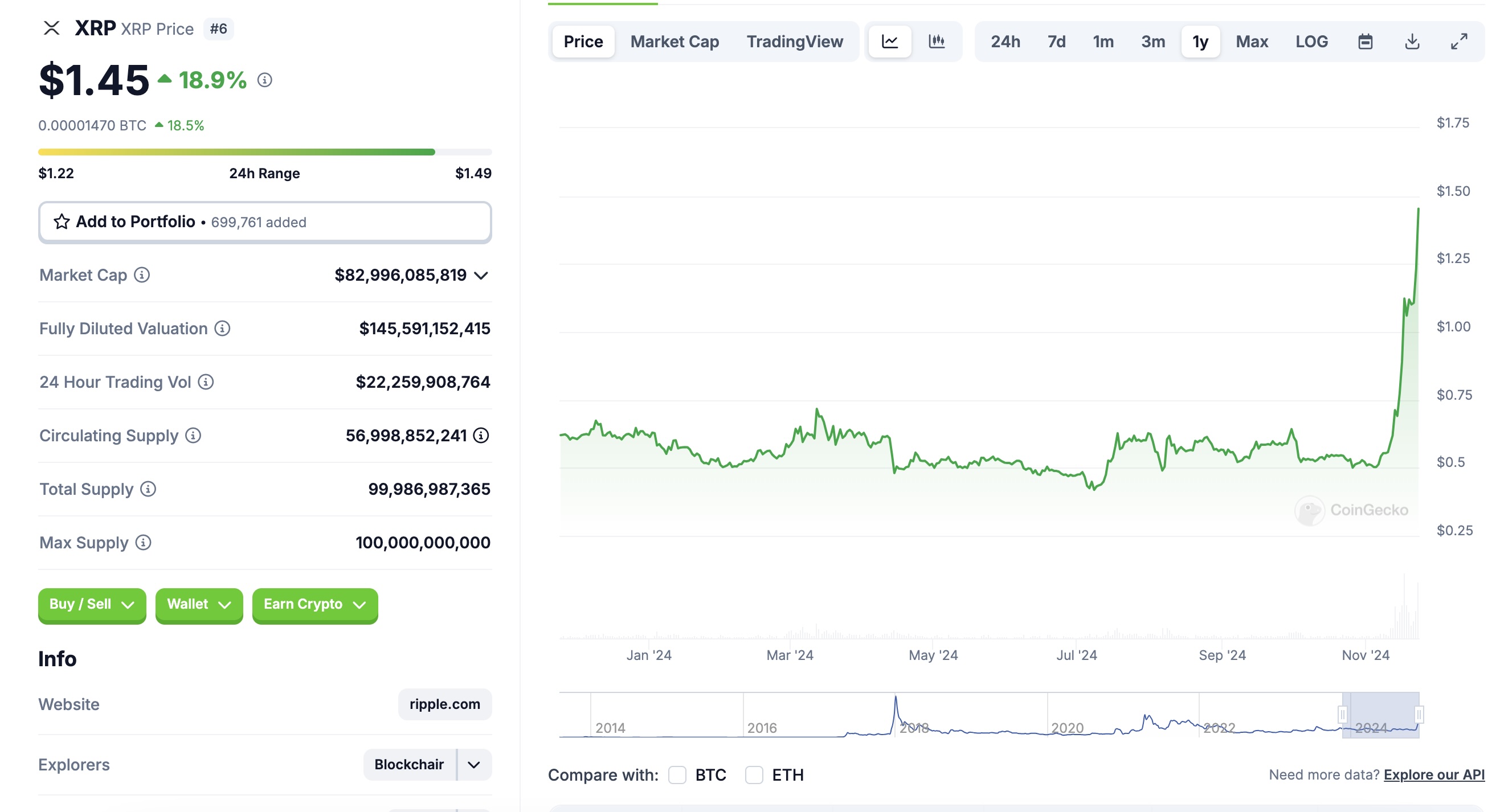The image size is (1496, 812).
Task: Click info icon beside 56,998,852,241 value
Action: (x=481, y=435)
